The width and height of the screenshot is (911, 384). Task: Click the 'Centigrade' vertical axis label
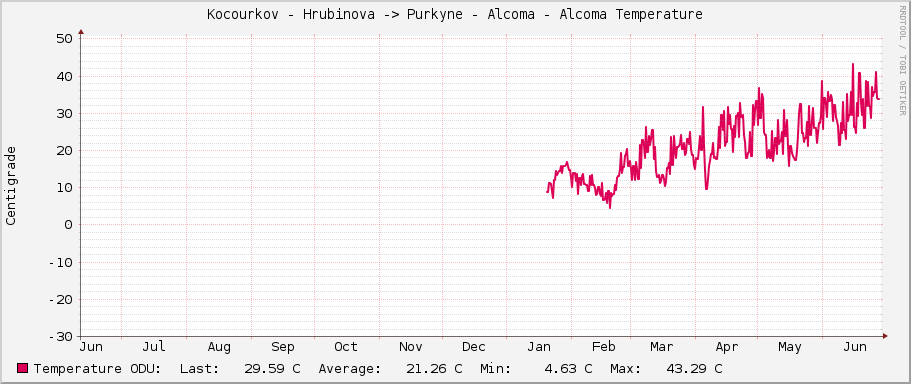(x=11, y=186)
